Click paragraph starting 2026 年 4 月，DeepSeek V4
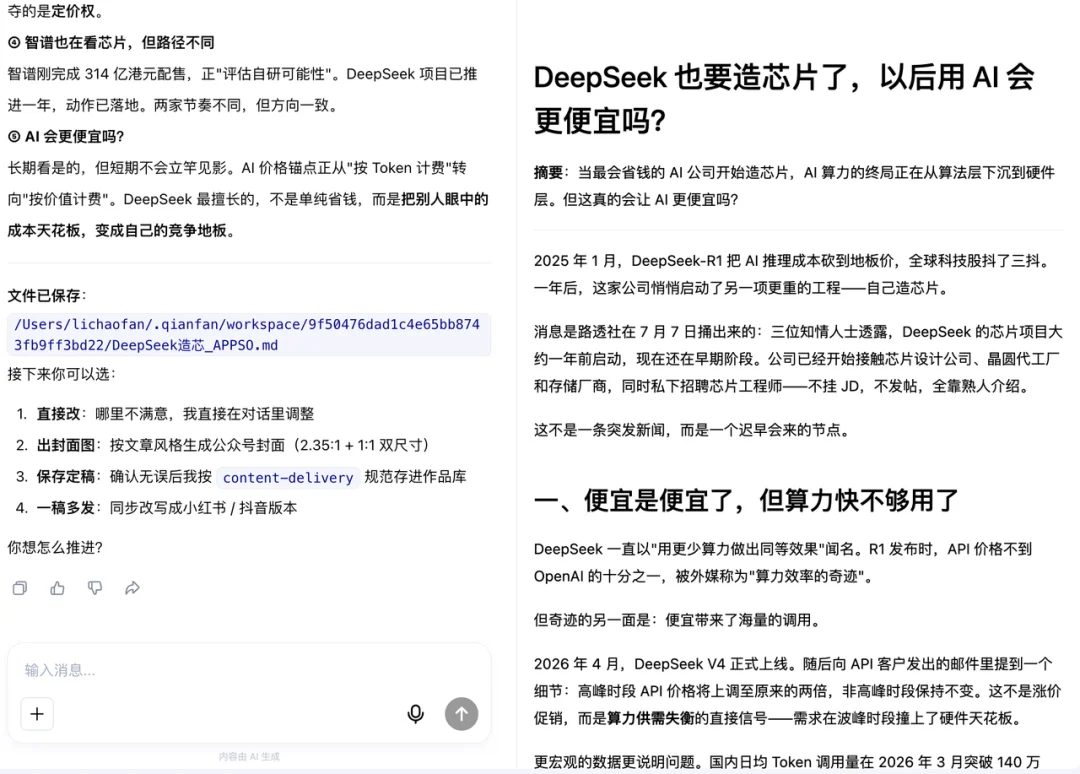1080x774 pixels. (x=798, y=691)
